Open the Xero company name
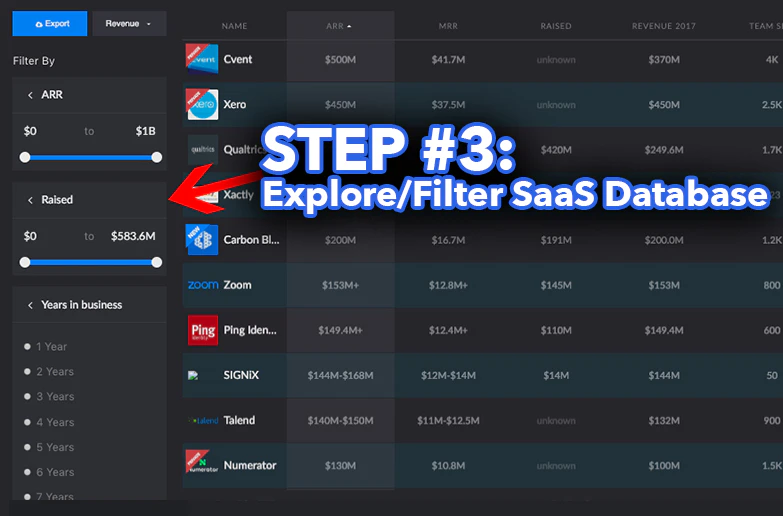The image size is (783, 516). pyautogui.click(x=235, y=104)
